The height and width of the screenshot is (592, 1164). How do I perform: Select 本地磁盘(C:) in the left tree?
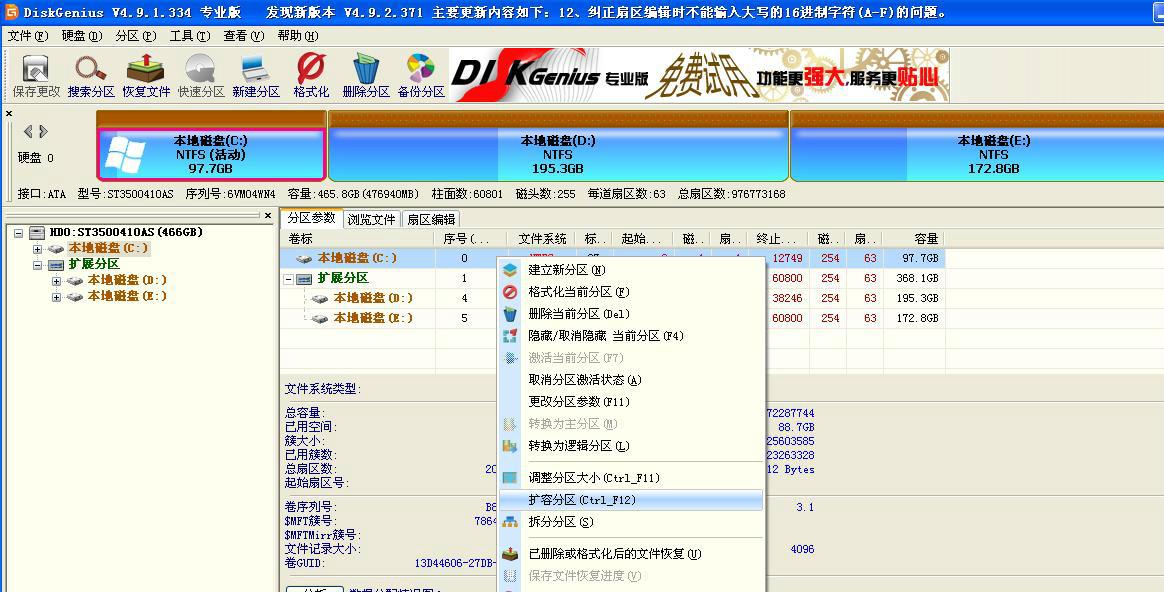[x=108, y=248]
